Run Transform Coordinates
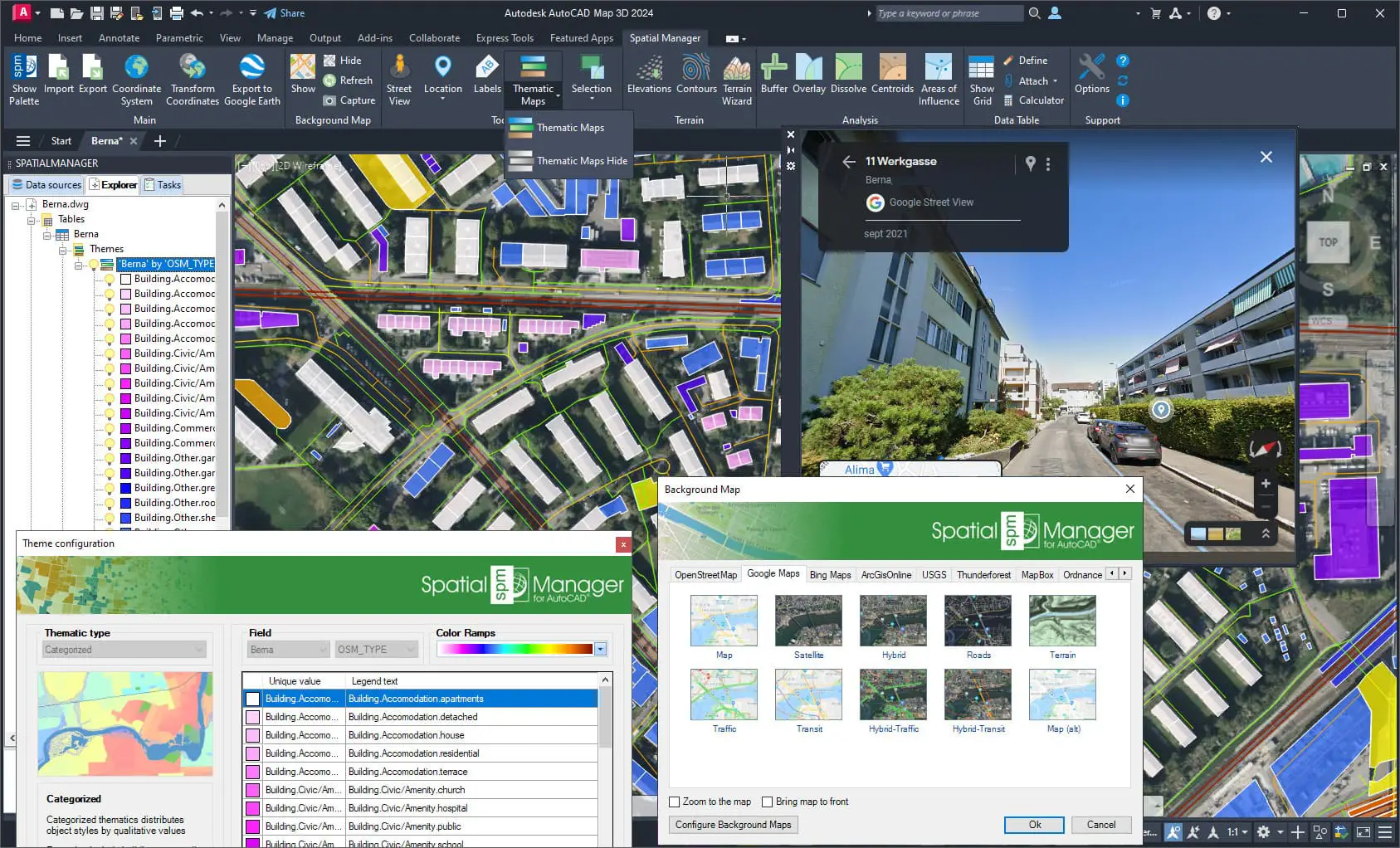Image resolution: width=1400 pixels, height=848 pixels. point(193,80)
